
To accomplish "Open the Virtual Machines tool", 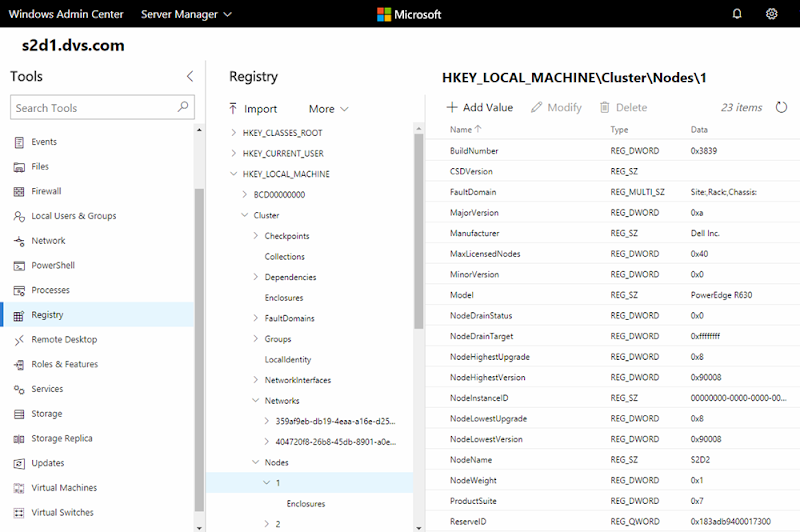I will (x=98, y=488).
